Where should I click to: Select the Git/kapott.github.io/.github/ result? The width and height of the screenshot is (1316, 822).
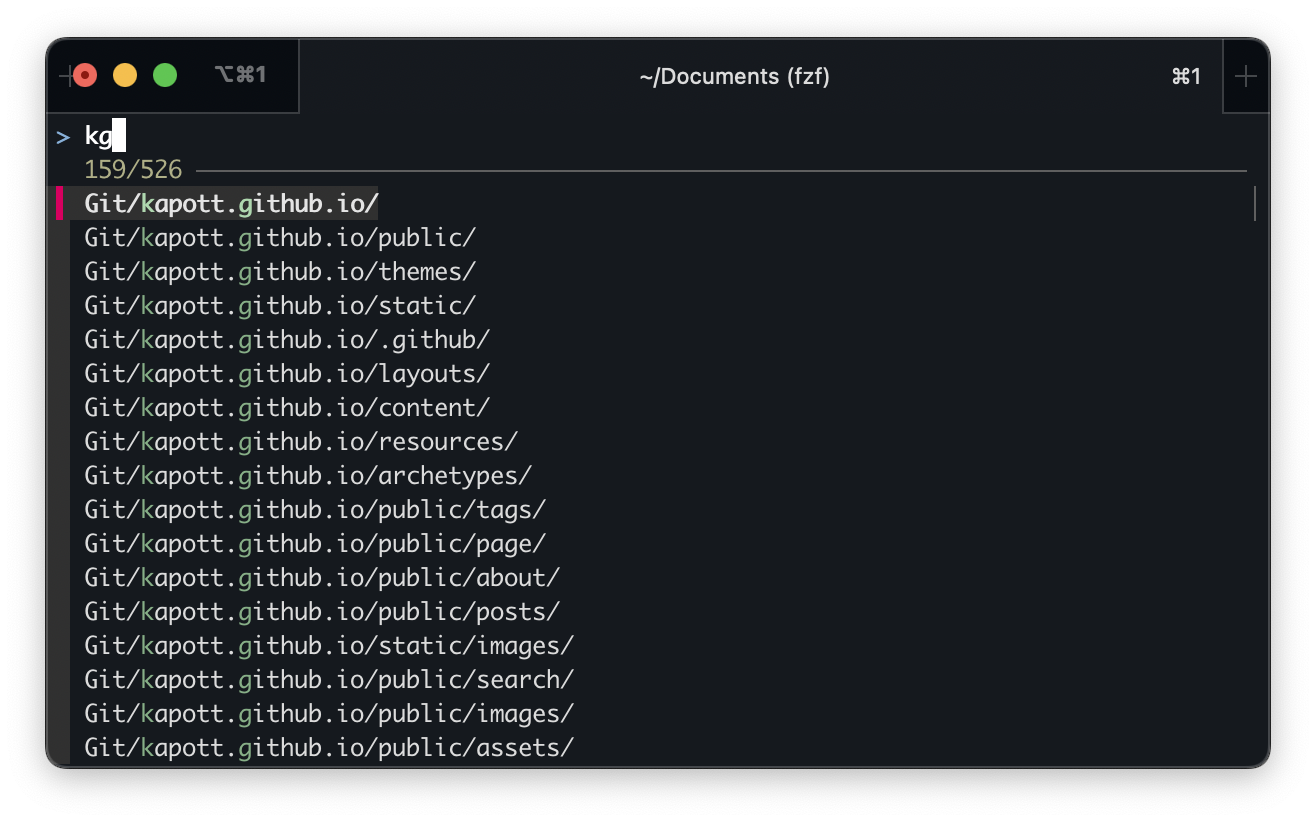coord(287,340)
